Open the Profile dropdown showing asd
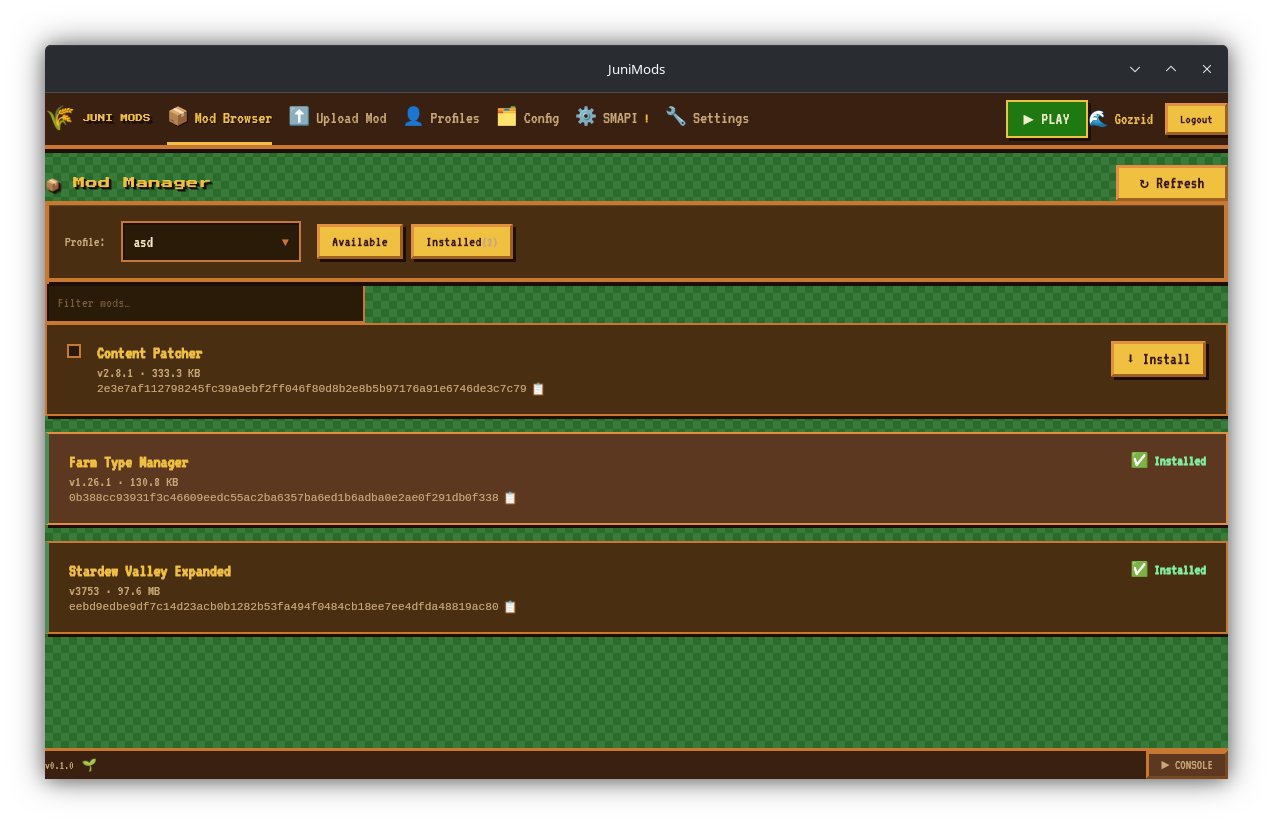Image resolution: width=1273 pixels, height=824 pixels. 211,242
